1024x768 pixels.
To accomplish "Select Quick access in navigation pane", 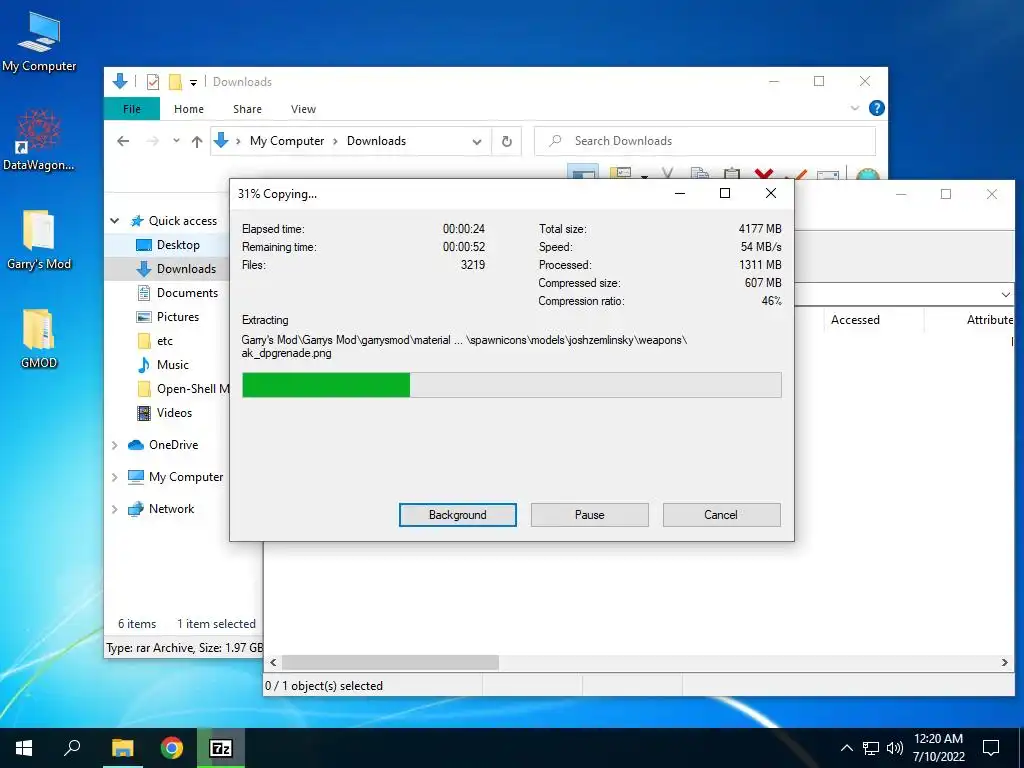I will [x=174, y=221].
